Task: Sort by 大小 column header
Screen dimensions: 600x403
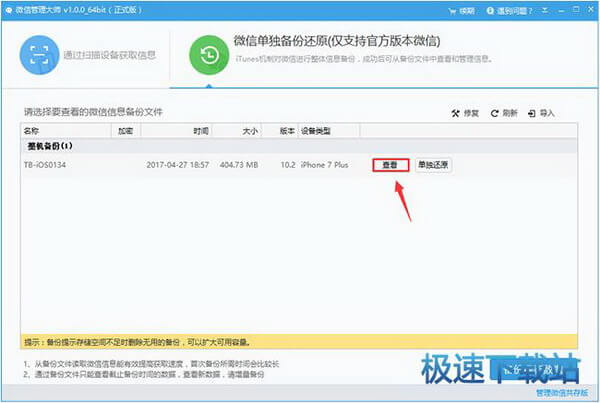Action: (x=237, y=131)
